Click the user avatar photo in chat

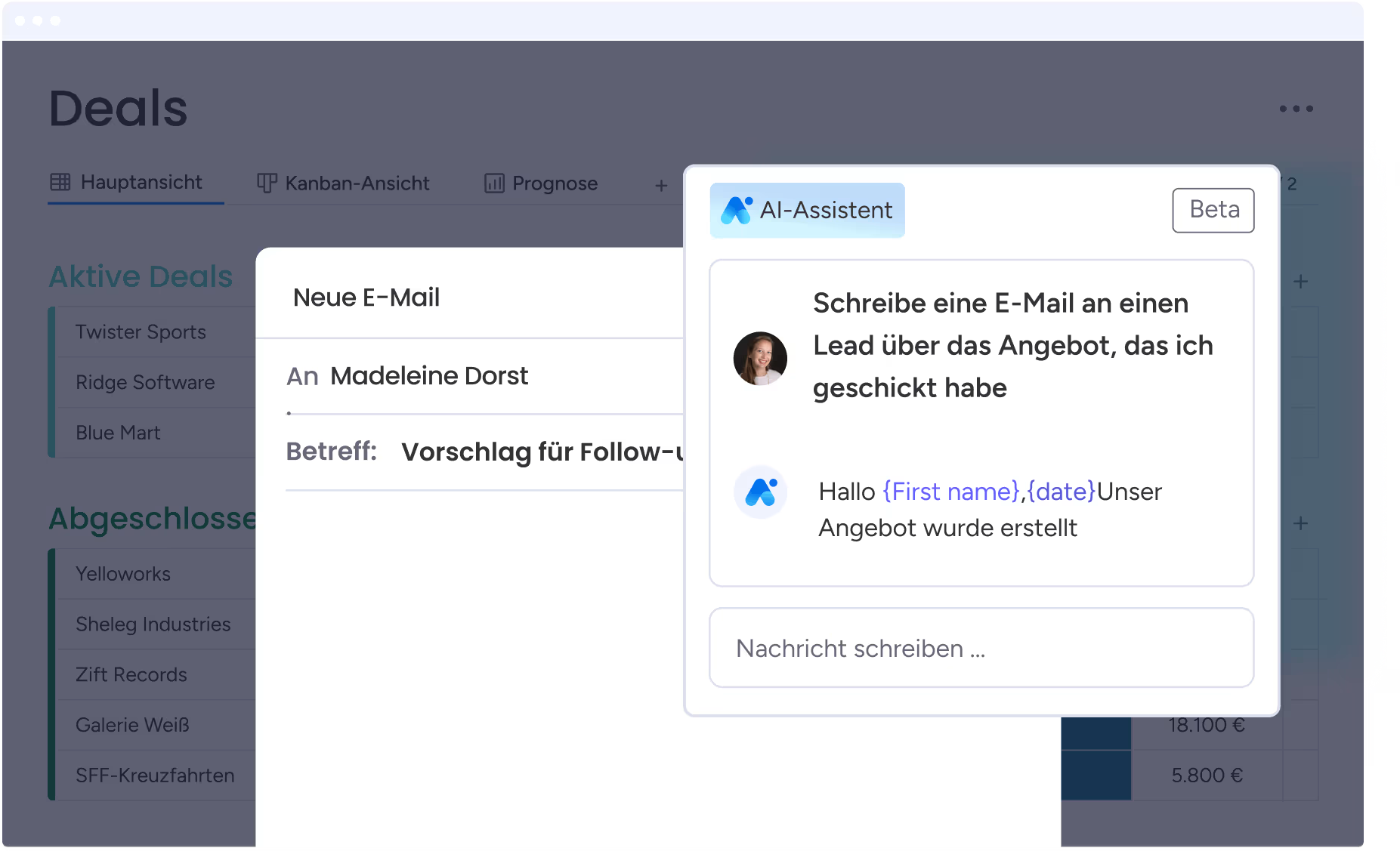click(x=760, y=359)
